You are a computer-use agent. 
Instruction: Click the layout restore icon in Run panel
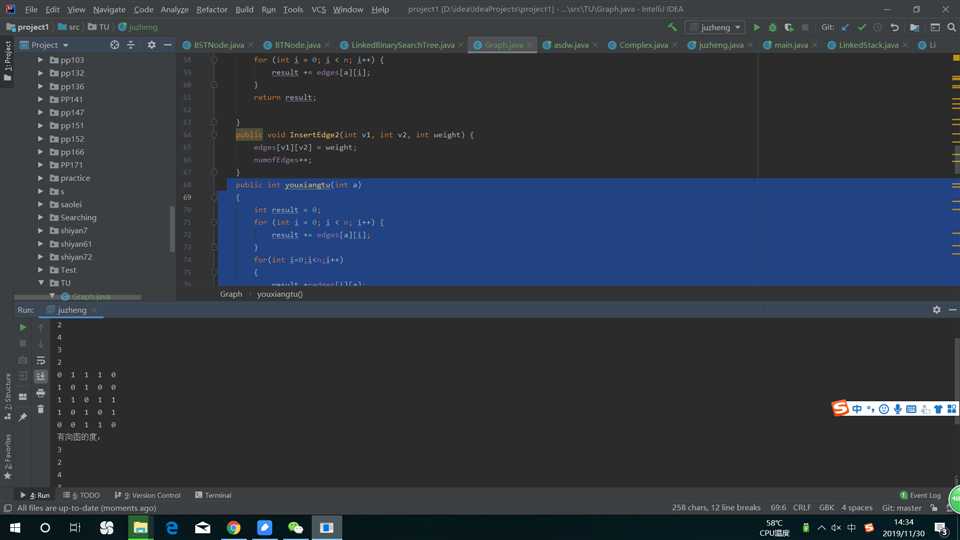[x=23, y=397]
